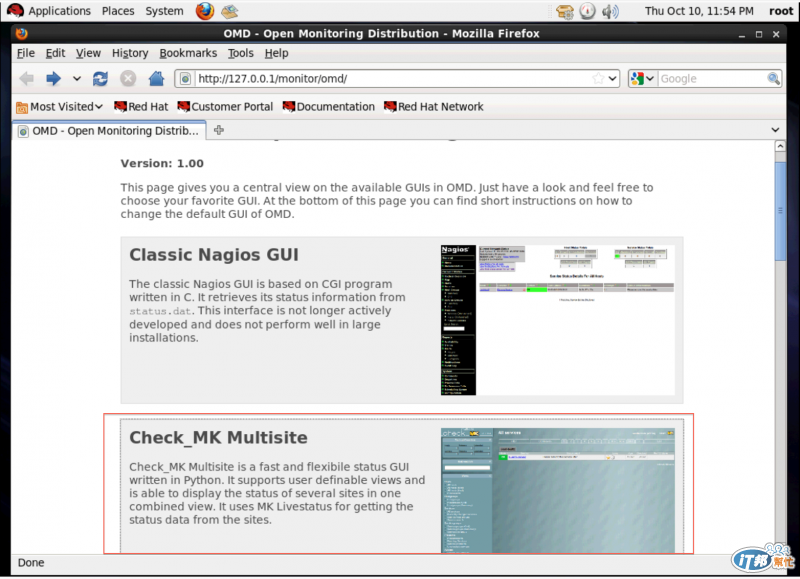Click the Firefox window title bar icon
The width and height of the screenshot is (800, 579).
(x=21, y=34)
